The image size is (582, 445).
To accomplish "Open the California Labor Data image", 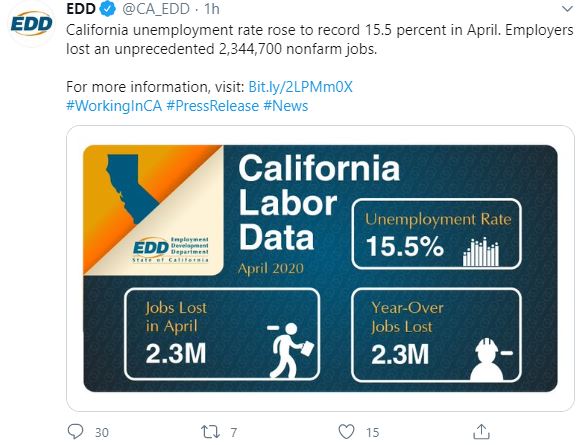I will [320, 268].
